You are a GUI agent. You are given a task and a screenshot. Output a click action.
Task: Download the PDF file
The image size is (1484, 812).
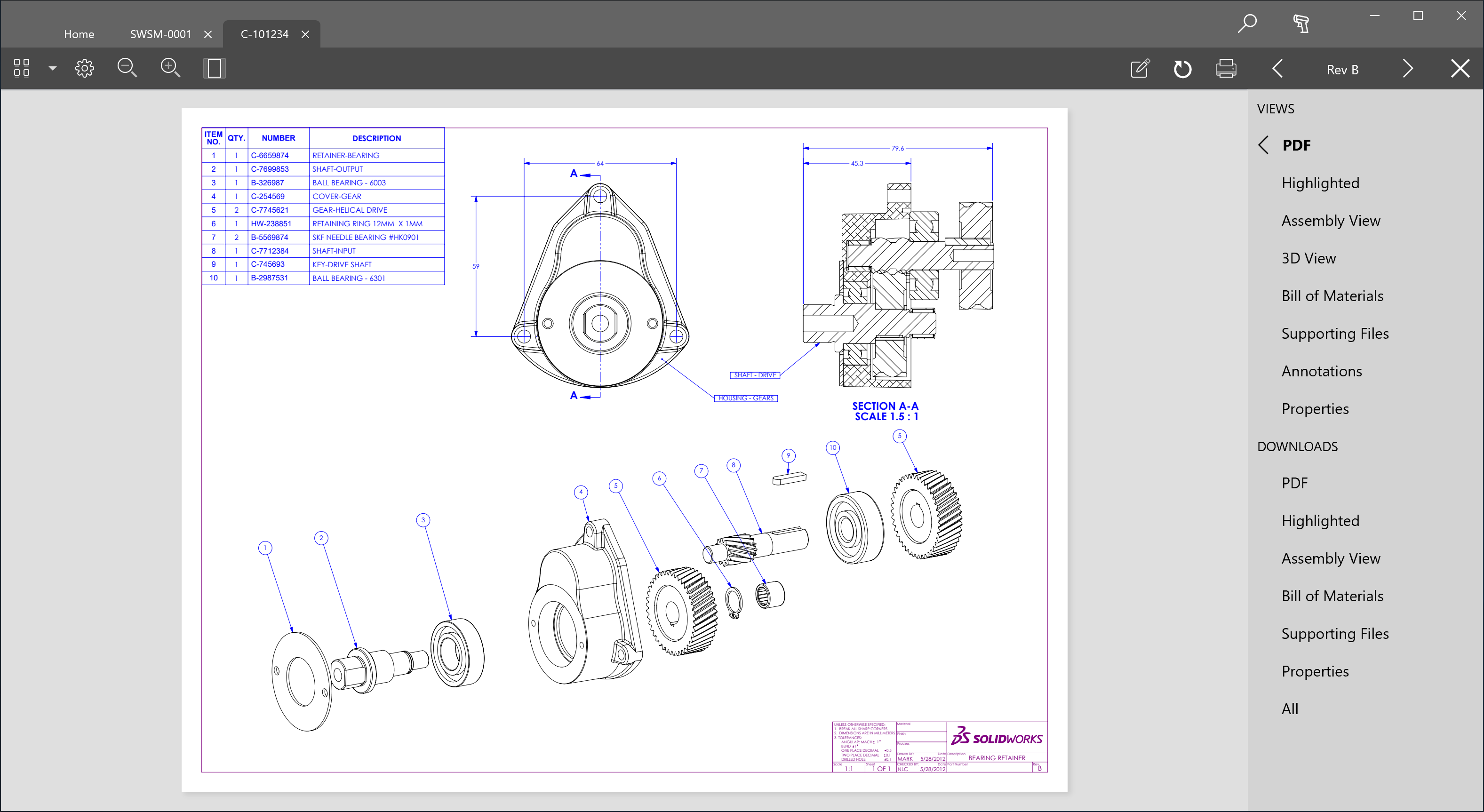pyautogui.click(x=1294, y=483)
